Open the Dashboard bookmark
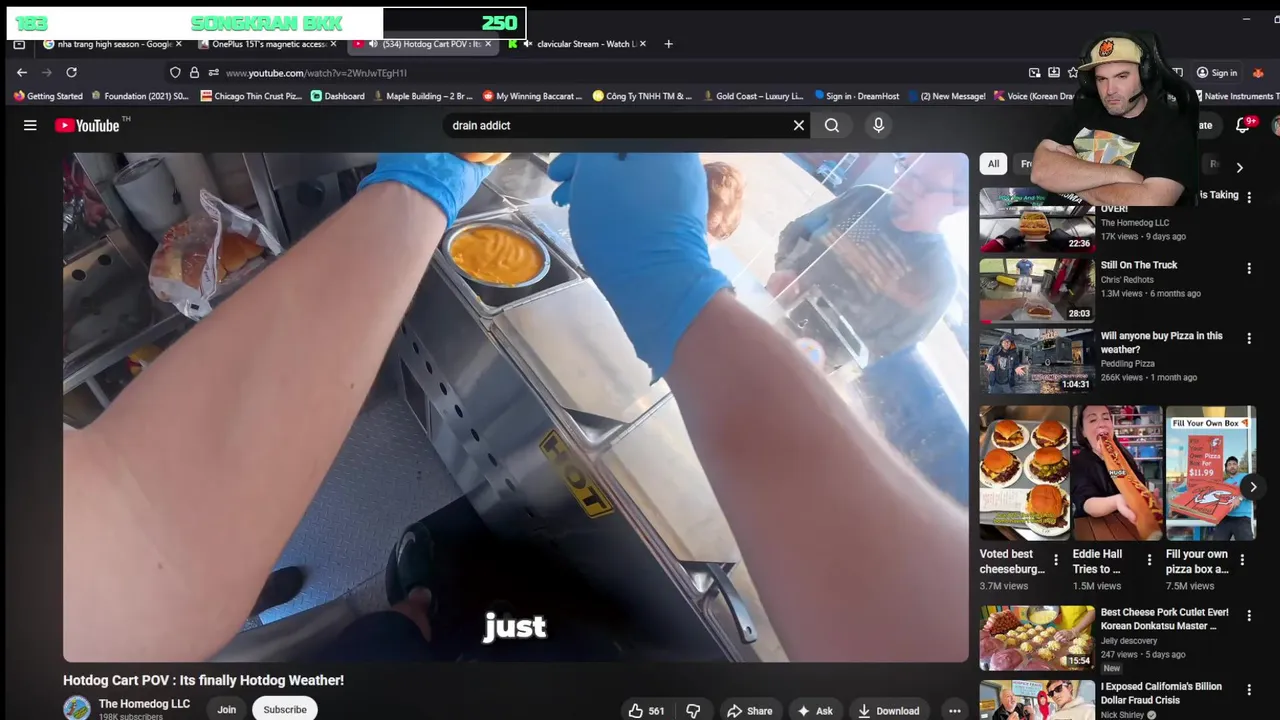This screenshot has height=720, width=1280. pos(337,96)
